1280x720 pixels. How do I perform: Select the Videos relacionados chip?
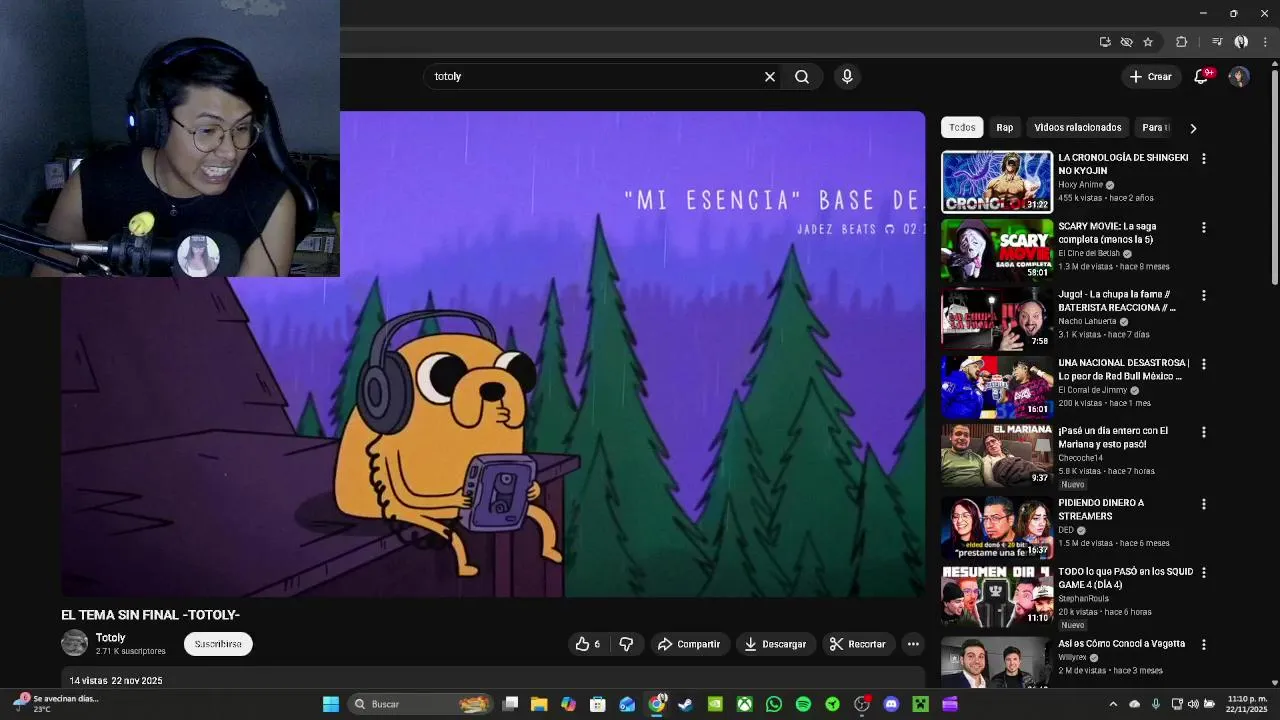(1078, 128)
